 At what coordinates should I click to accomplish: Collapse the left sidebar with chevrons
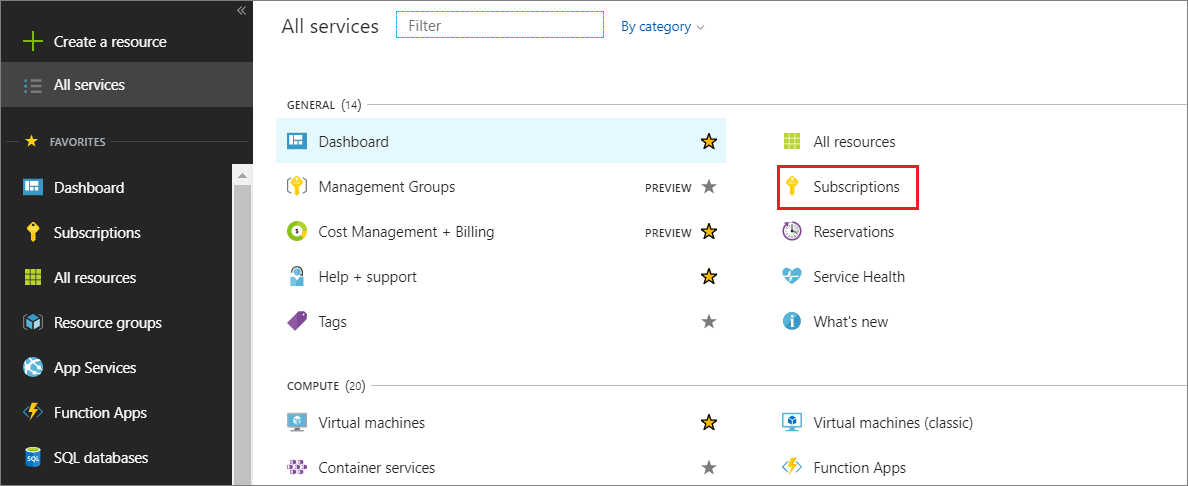pyautogui.click(x=241, y=10)
